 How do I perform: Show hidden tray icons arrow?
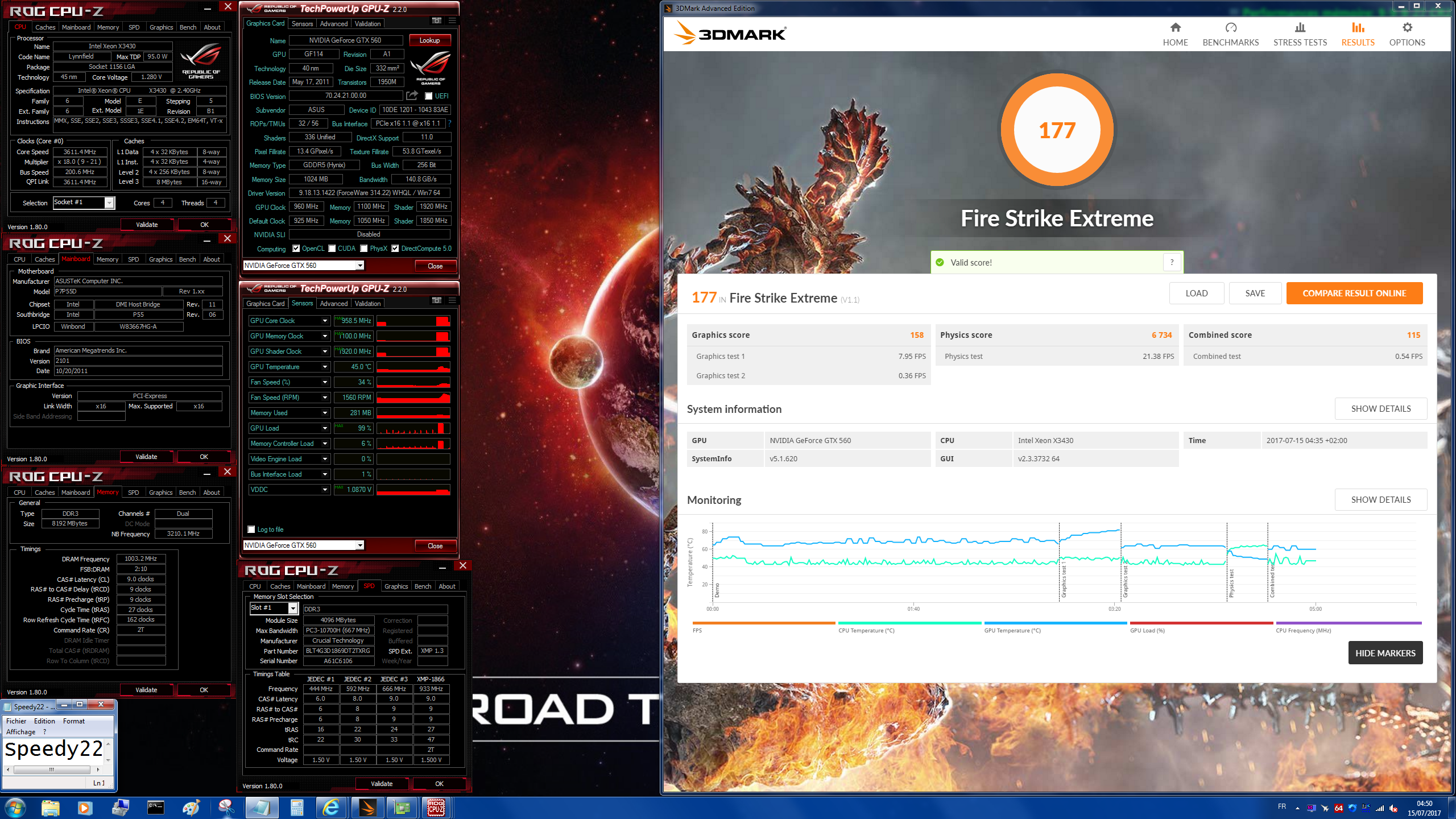pos(1297,808)
